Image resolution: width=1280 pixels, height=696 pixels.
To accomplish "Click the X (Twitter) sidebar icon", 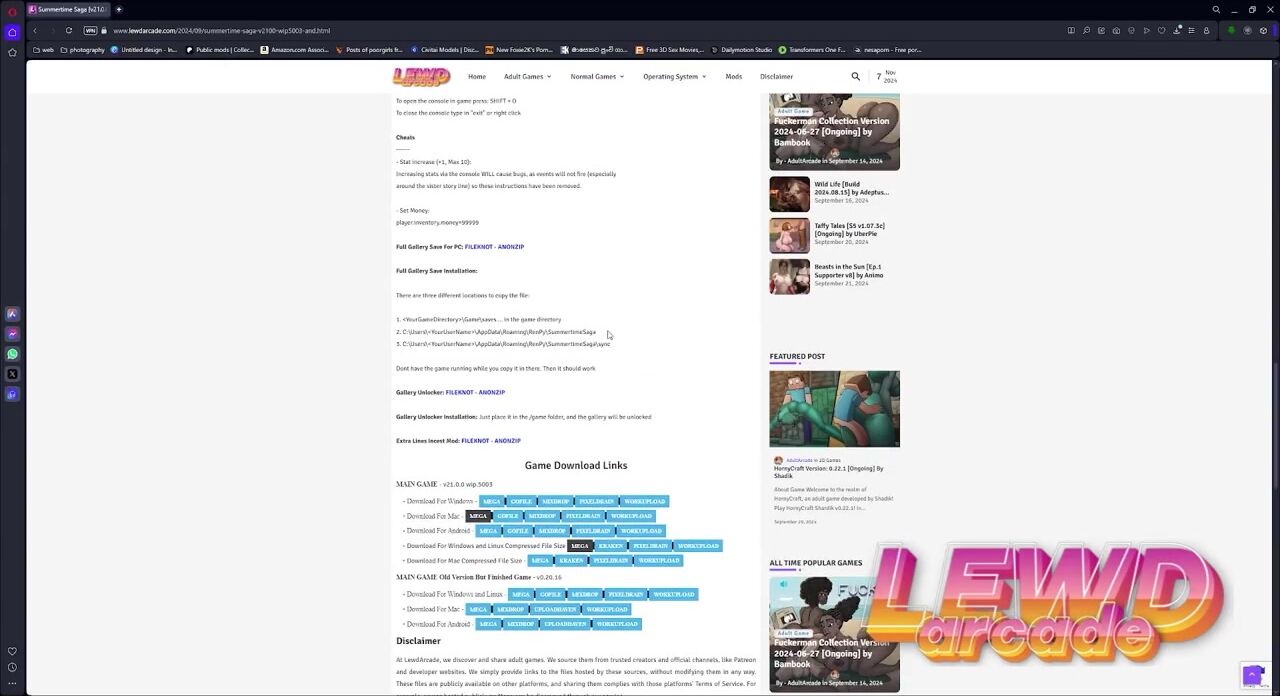I will [12, 374].
